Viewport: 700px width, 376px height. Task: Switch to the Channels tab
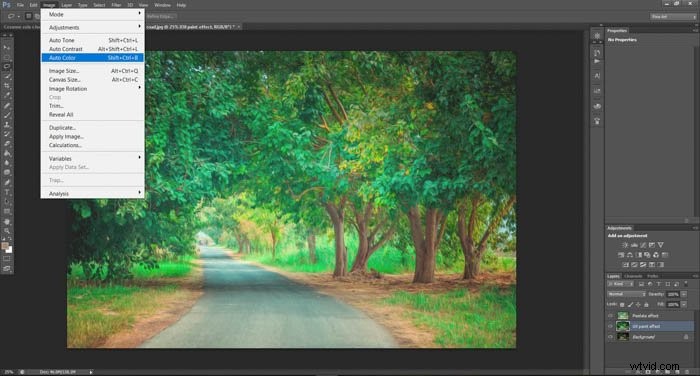[633, 276]
